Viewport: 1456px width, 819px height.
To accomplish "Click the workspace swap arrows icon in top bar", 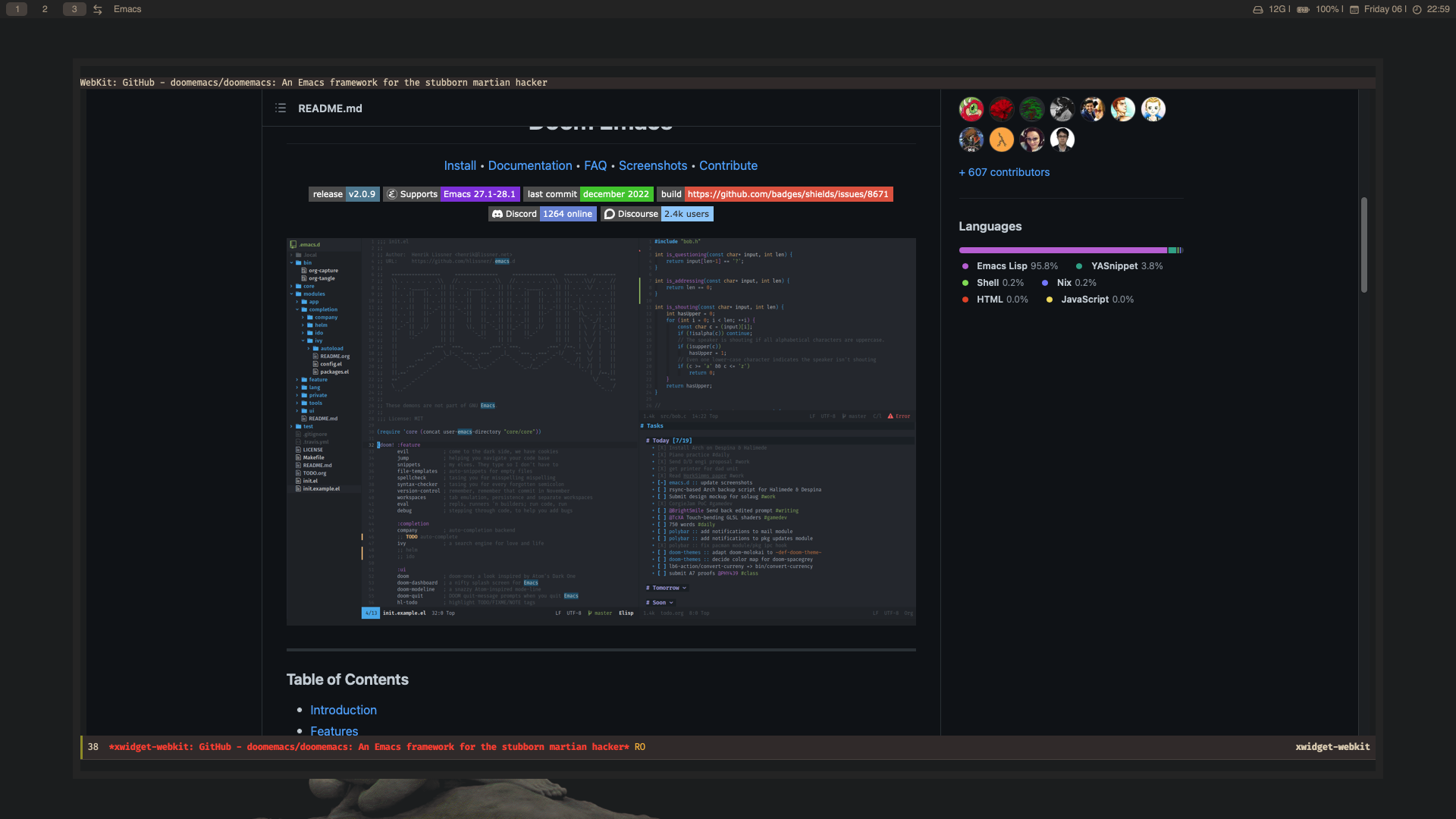I will click(98, 9).
